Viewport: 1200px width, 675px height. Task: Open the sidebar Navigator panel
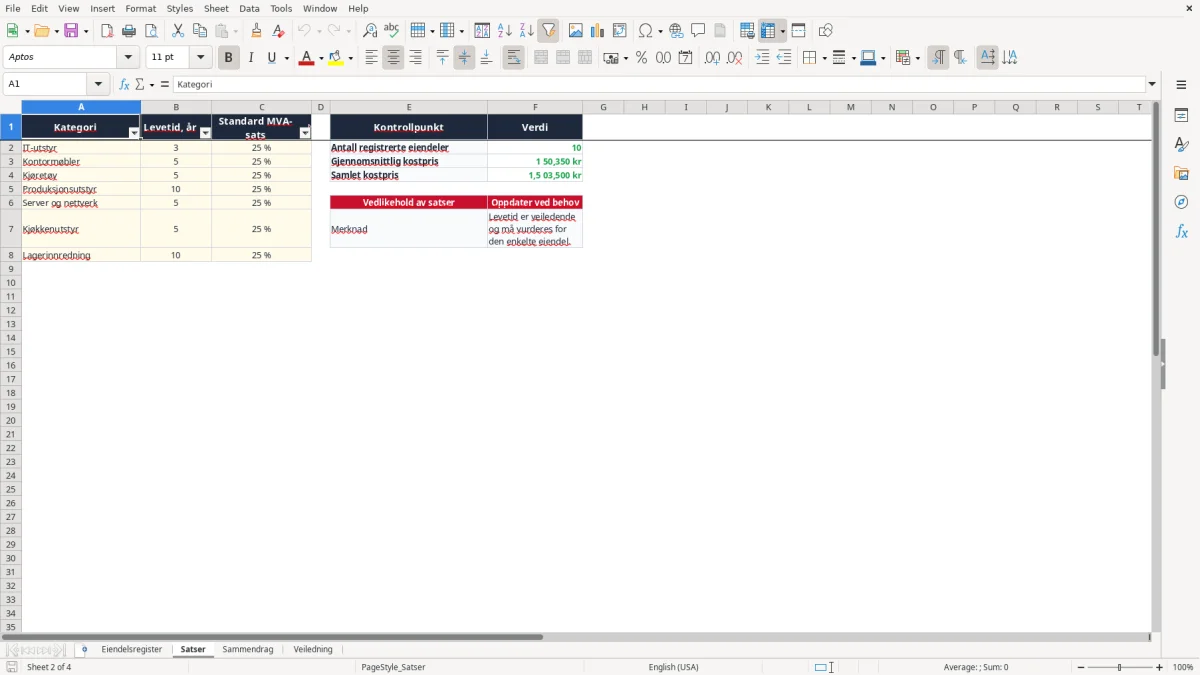tap(1181, 202)
